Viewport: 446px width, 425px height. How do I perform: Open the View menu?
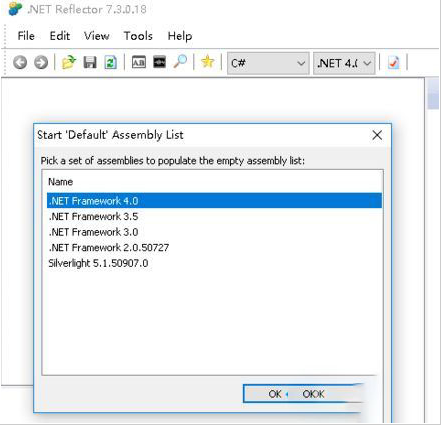97,36
